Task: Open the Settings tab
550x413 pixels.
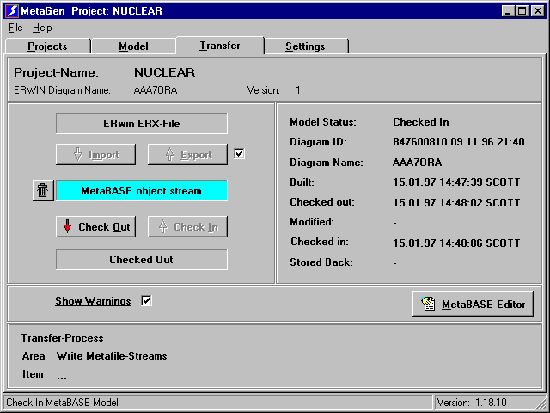Action: (x=306, y=46)
